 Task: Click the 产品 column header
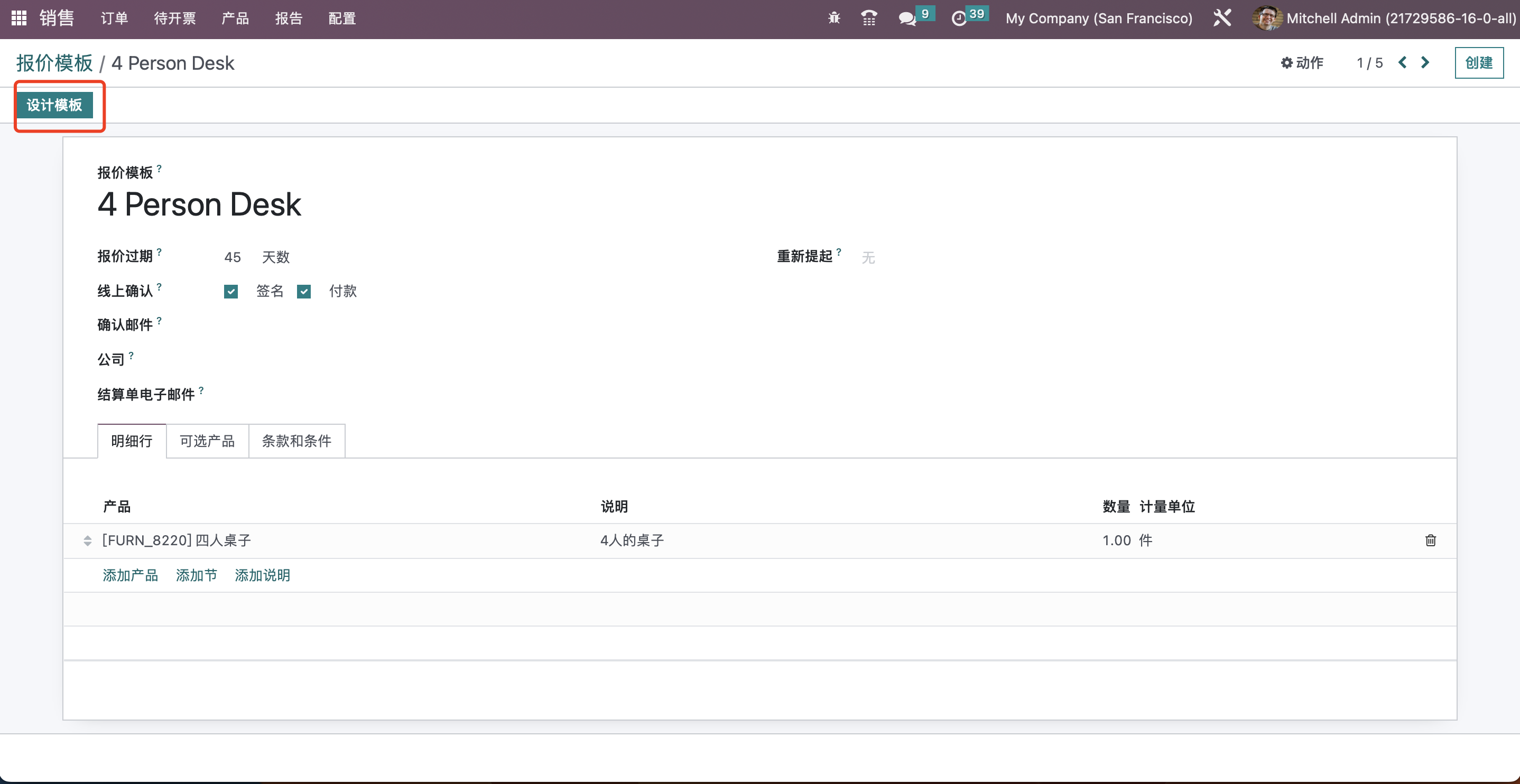point(117,506)
